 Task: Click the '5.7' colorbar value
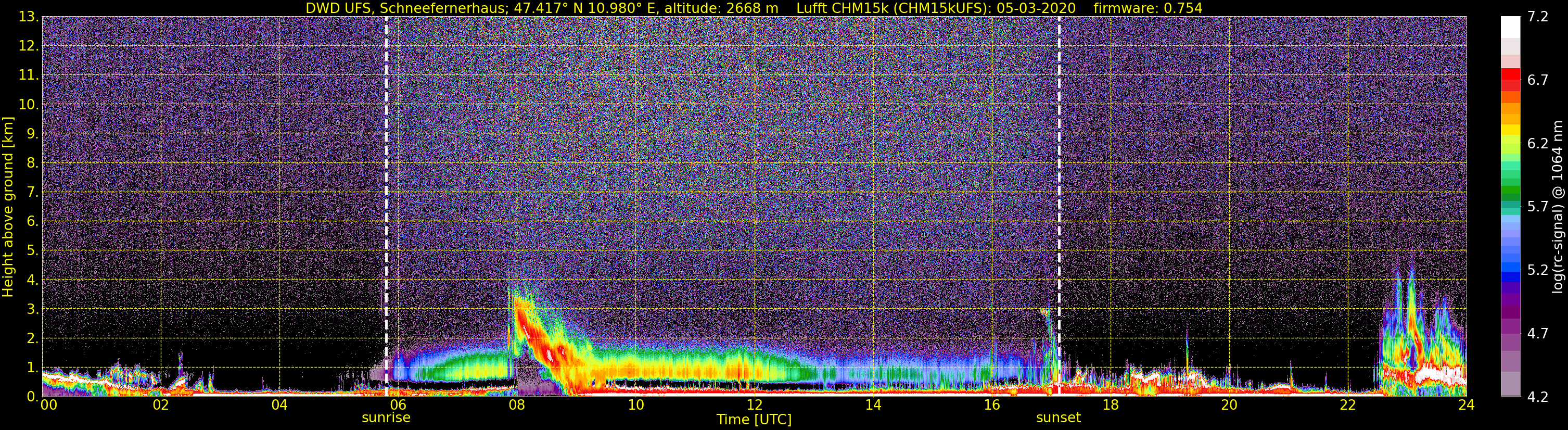click(x=1538, y=207)
